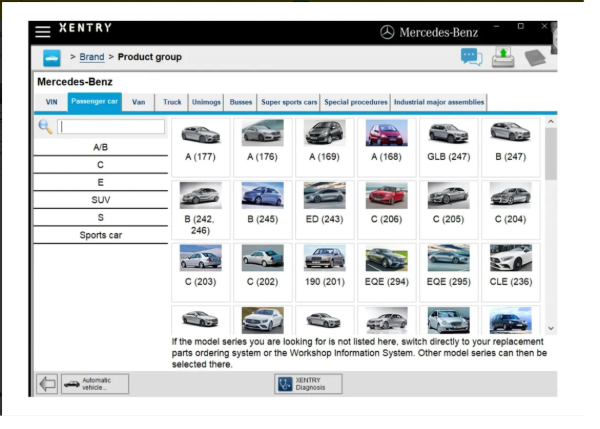Filter by SUV category

pos(100,200)
